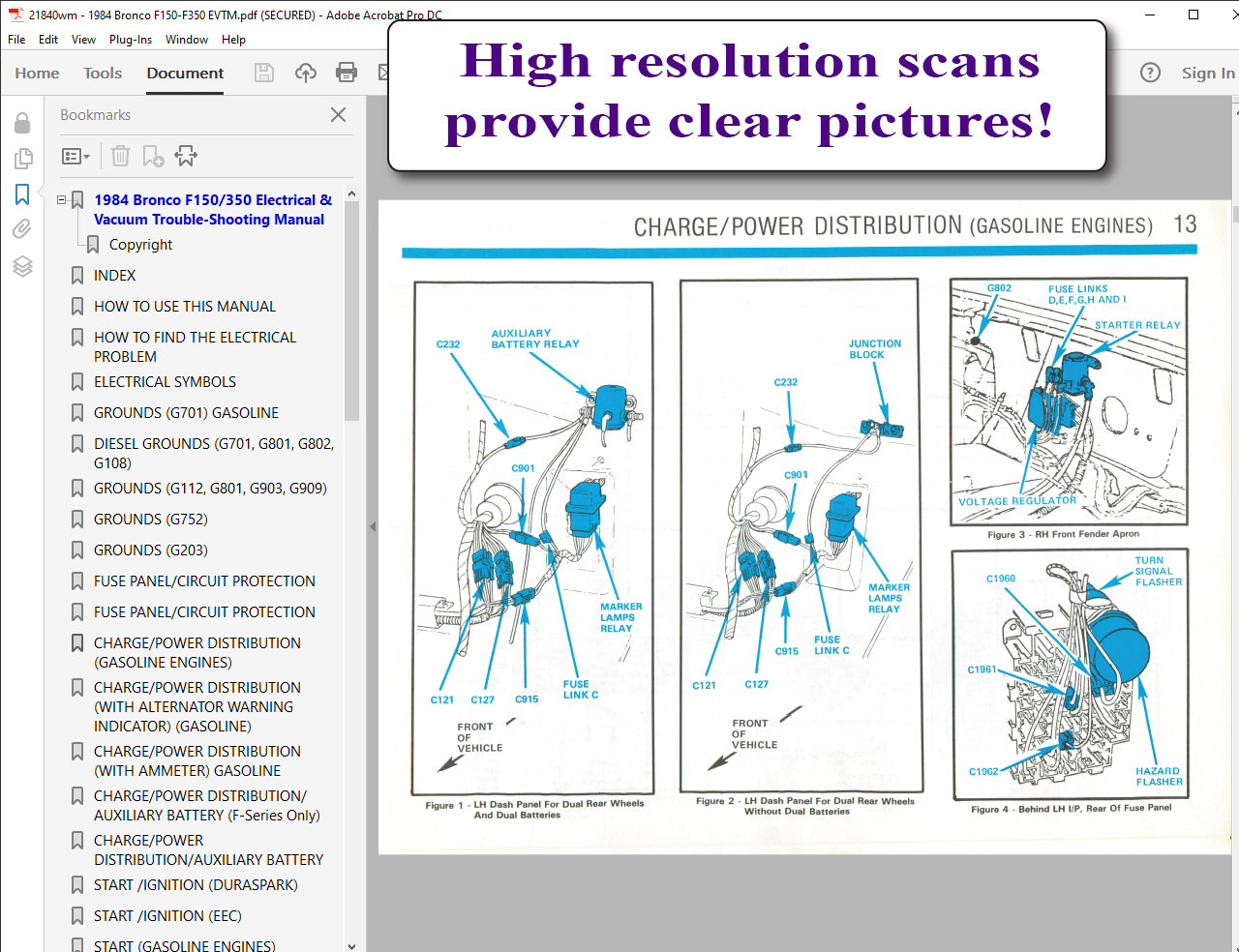Show page thumbnails panel icon
The width and height of the screenshot is (1239, 952).
click(22, 158)
